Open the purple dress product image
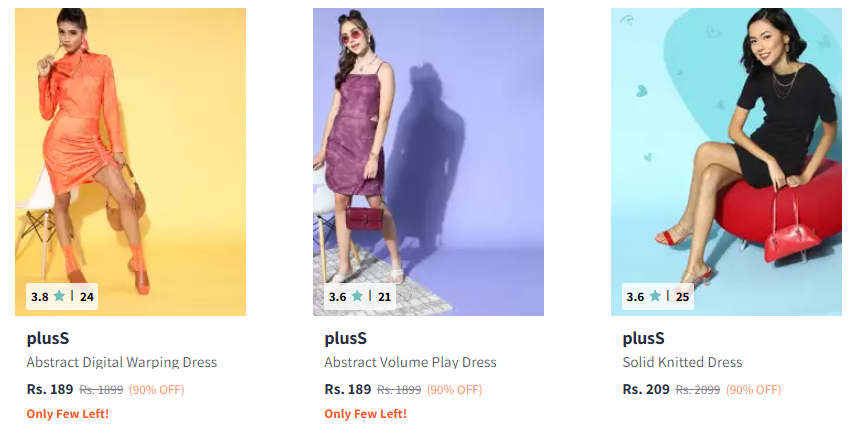 [428, 162]
